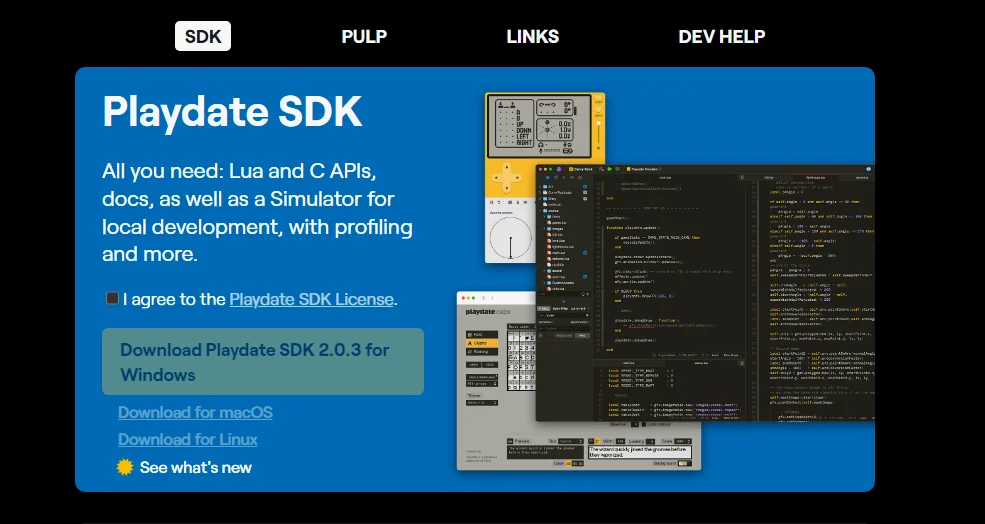This screenshot has width=985, height=524.
Task: Go to the LINKS tab
Action: (533, 36)
